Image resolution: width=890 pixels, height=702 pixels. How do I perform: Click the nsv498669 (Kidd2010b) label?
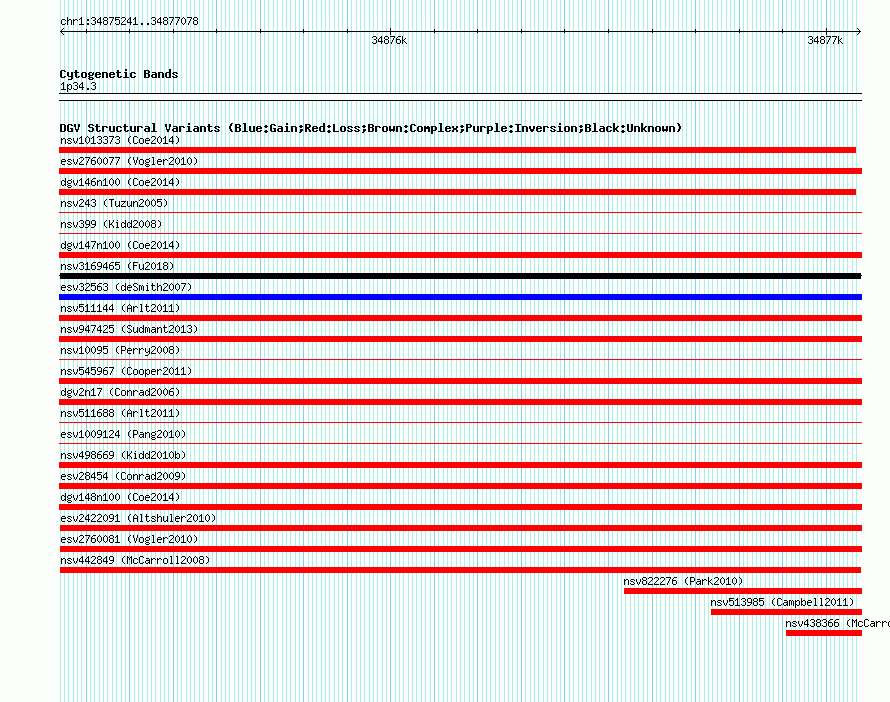coord(123,455)
